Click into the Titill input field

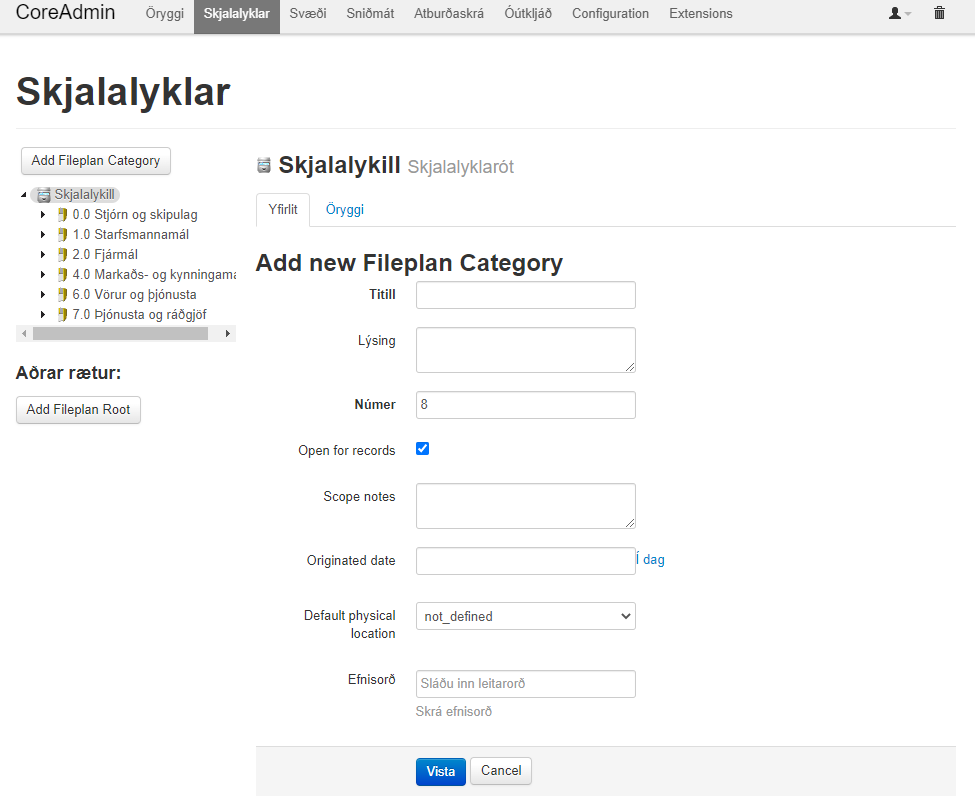coord(525,295)
